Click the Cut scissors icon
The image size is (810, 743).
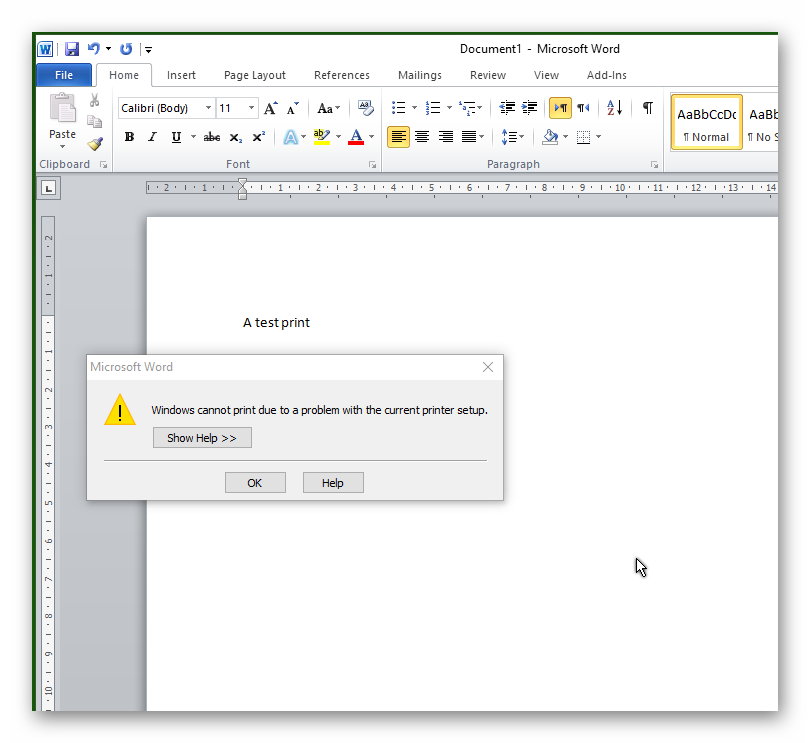95,101
